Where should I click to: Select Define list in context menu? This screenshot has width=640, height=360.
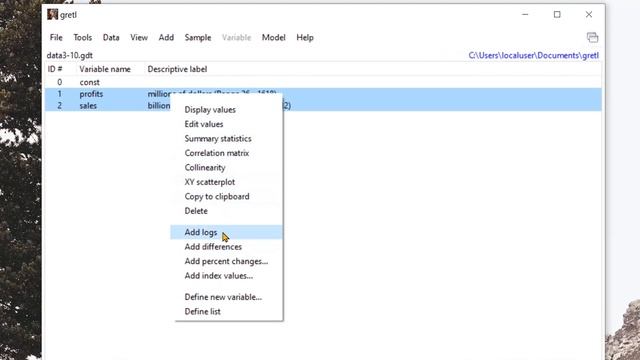227,311
